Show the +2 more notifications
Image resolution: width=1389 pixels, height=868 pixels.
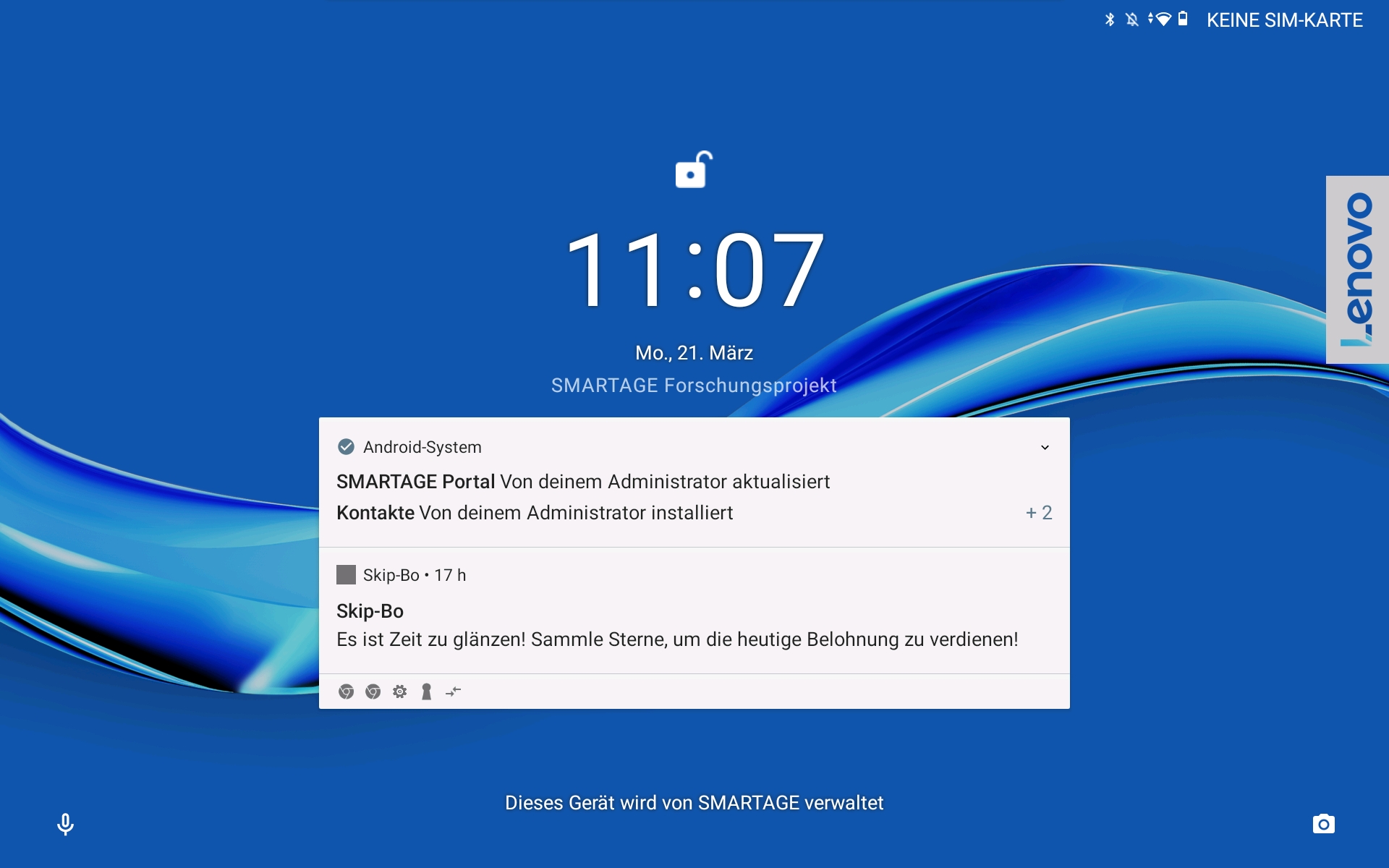tap(1039, 513)
